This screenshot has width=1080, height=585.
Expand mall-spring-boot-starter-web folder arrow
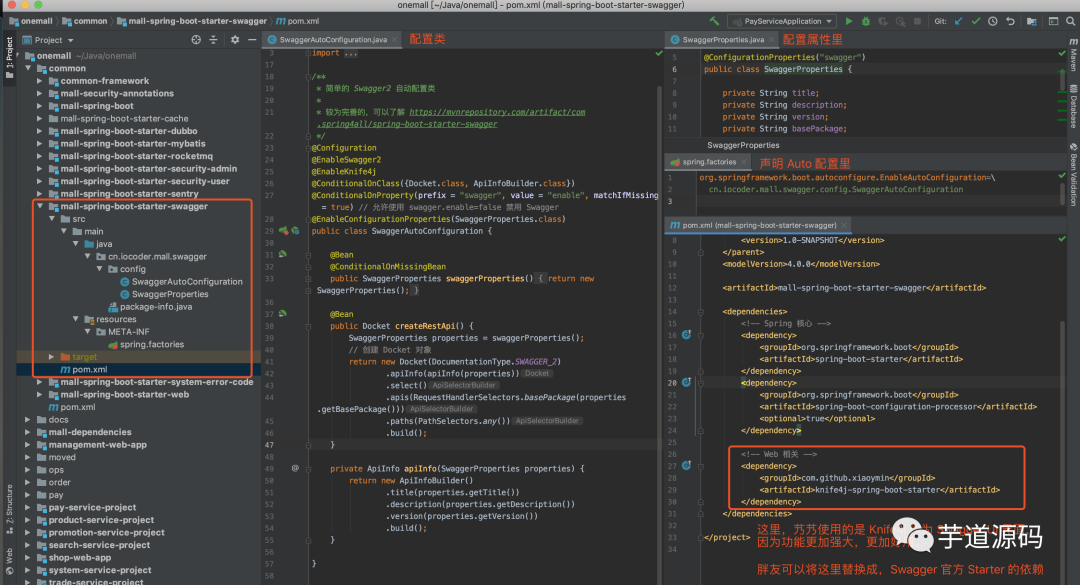pos(40,394)
